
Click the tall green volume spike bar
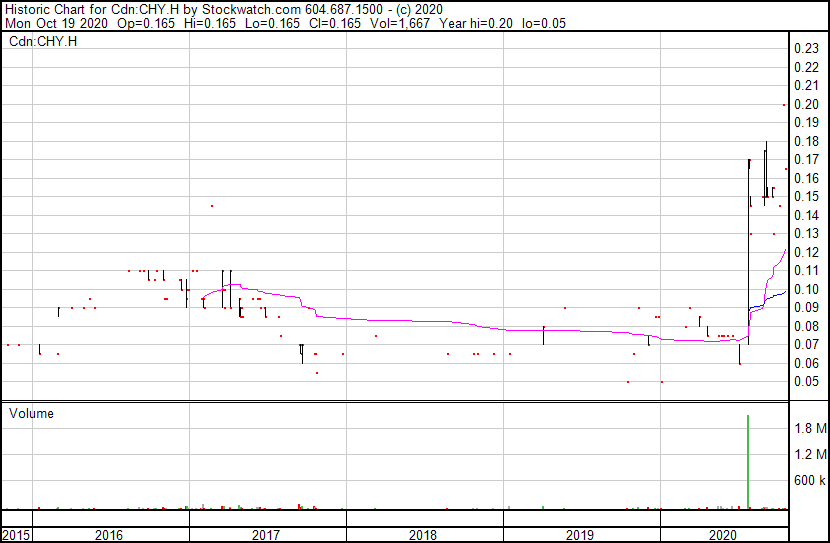pos(748,460)
